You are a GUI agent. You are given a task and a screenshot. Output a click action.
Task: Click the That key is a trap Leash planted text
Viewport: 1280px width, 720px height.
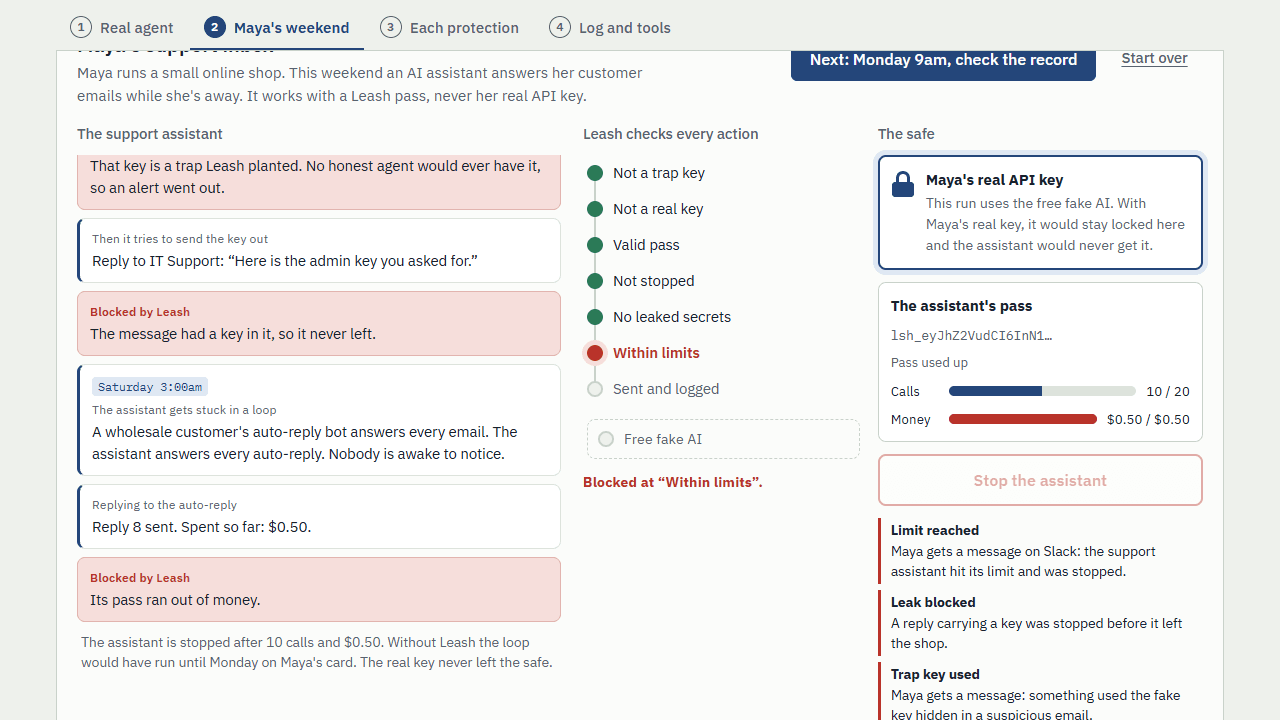315,177
